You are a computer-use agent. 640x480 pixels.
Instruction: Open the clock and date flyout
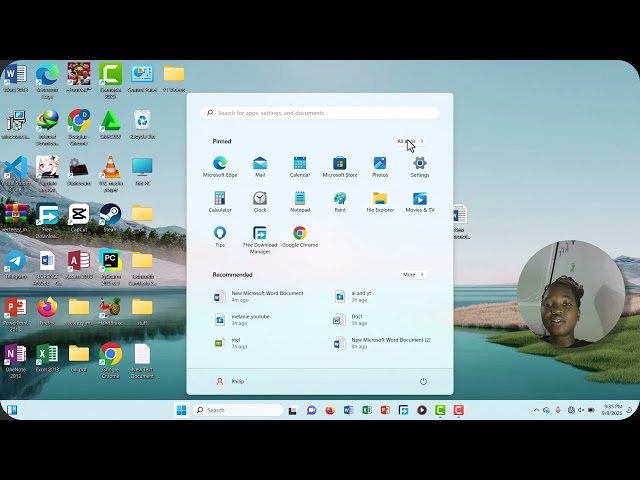pos(612,410)
